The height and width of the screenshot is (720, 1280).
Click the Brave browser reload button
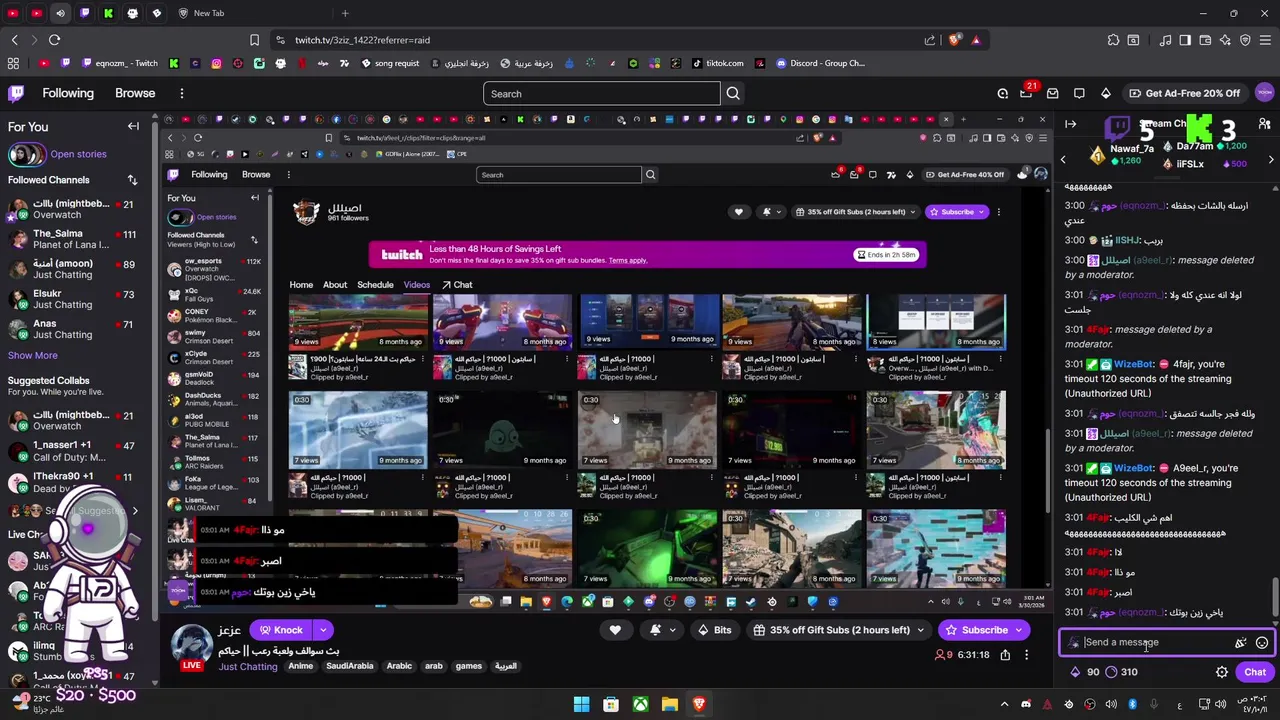click(x=55, y=40)
